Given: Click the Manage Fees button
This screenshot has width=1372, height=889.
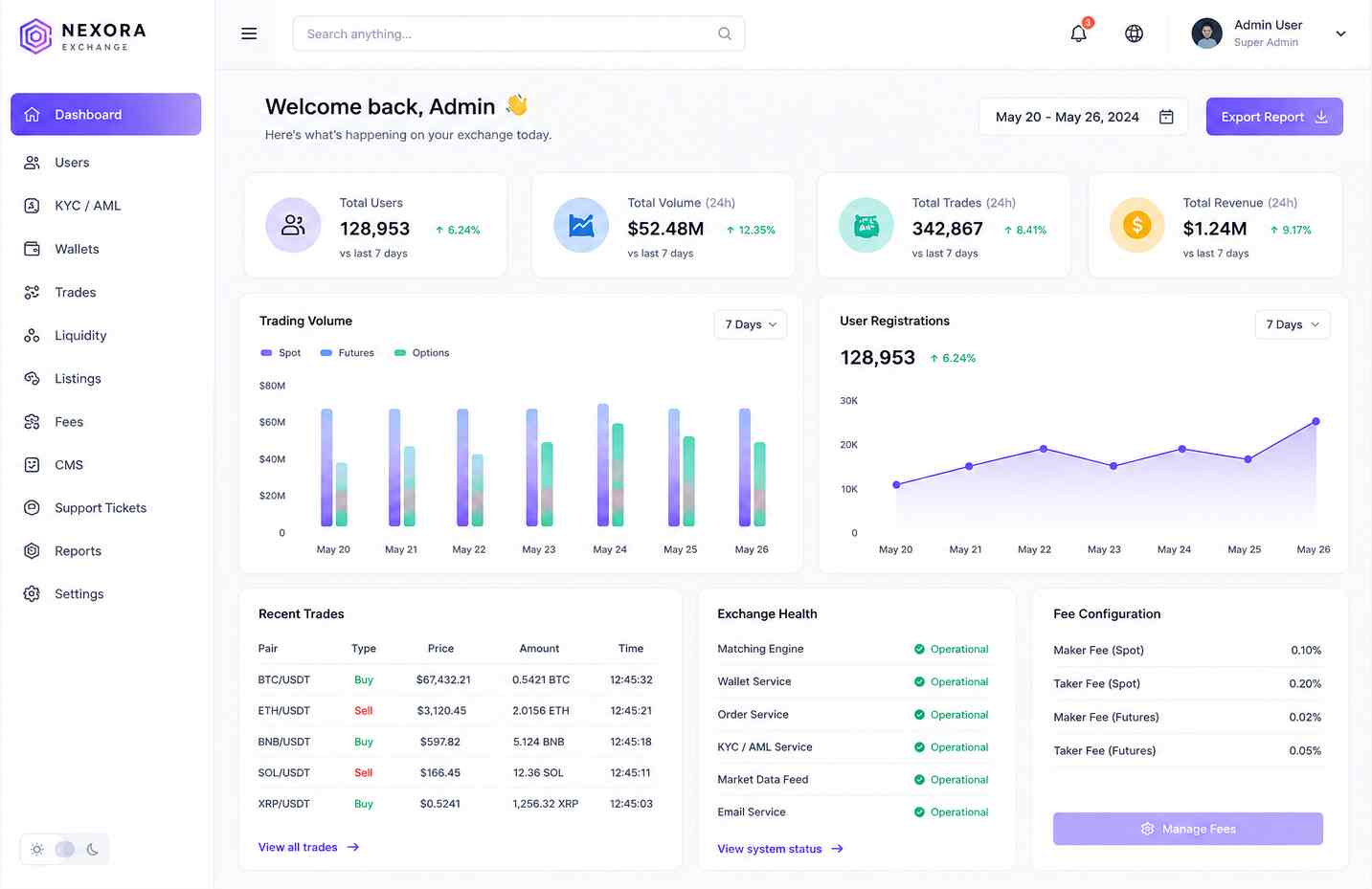Looking at the screenshot, I should tap(1187, 829).
